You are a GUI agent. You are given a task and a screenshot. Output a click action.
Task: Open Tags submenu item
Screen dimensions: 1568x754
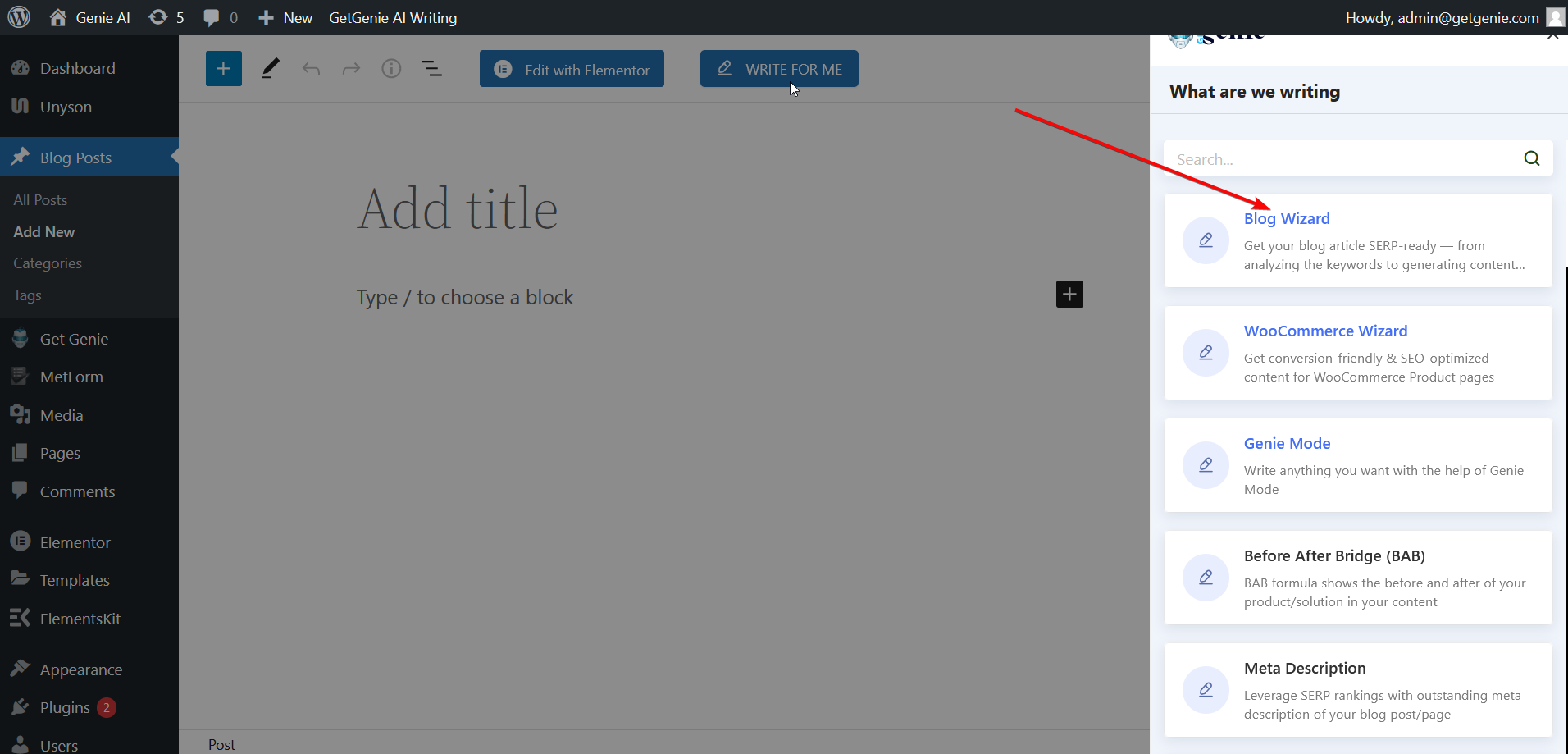click(27, 295)
